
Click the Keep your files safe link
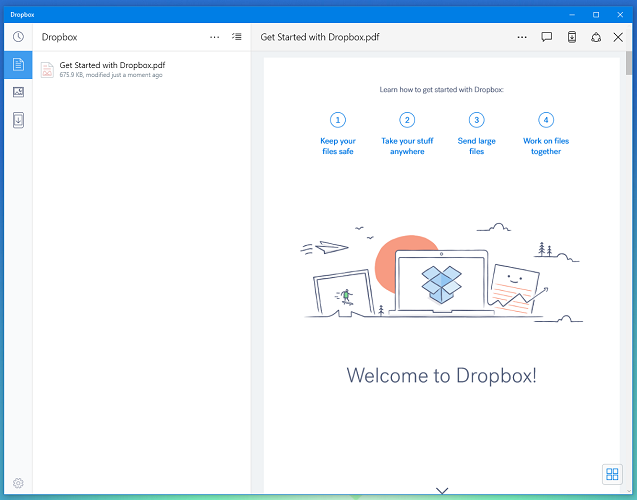click(x=338, y=146)
